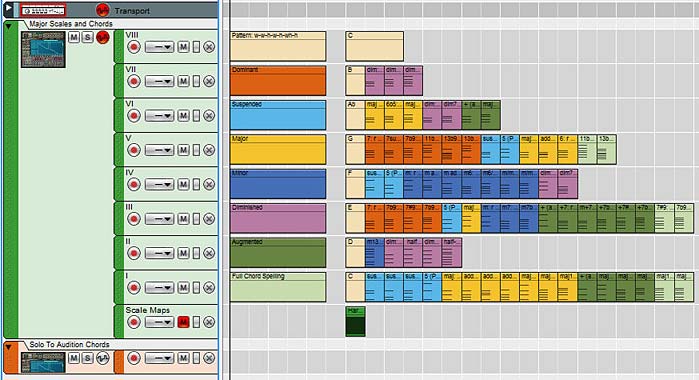Delete lane I with its X button
Screen dimensions: 699x380
[209, 287]
